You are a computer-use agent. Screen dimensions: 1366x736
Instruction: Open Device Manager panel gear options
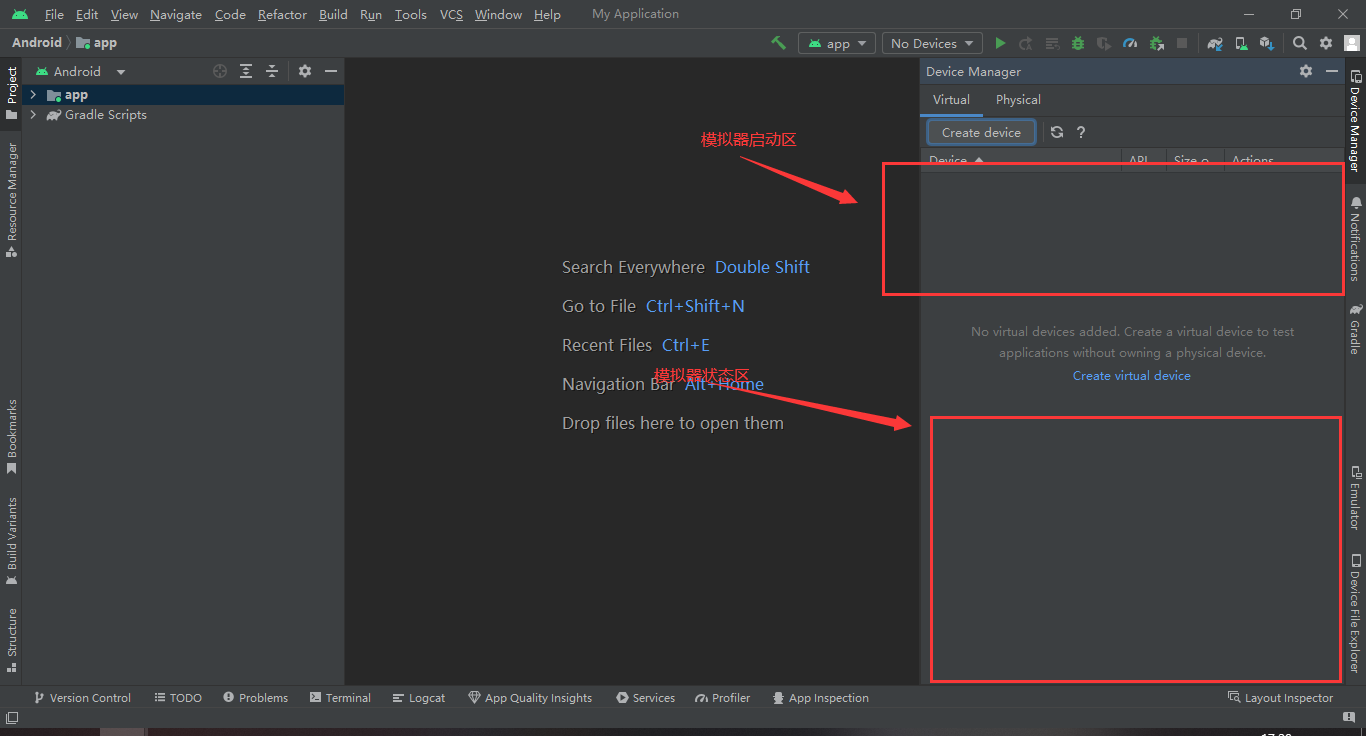[x=1306, y=71]
